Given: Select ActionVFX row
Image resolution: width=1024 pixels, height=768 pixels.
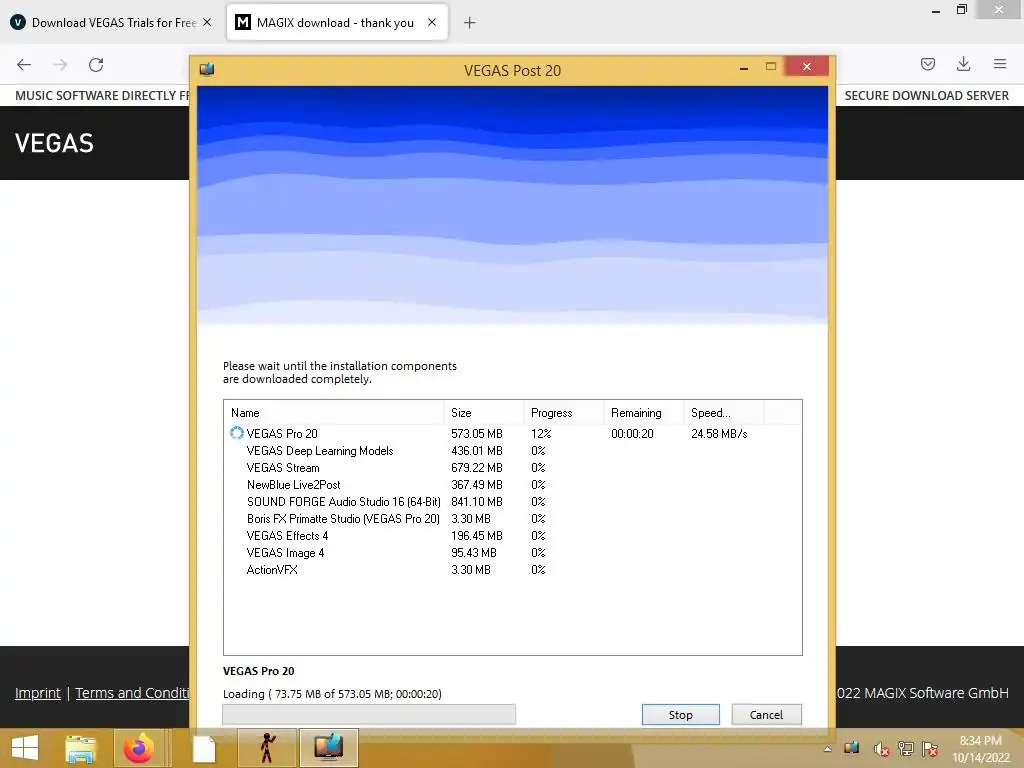Looking at the screenshot, I should click(512, 569).
